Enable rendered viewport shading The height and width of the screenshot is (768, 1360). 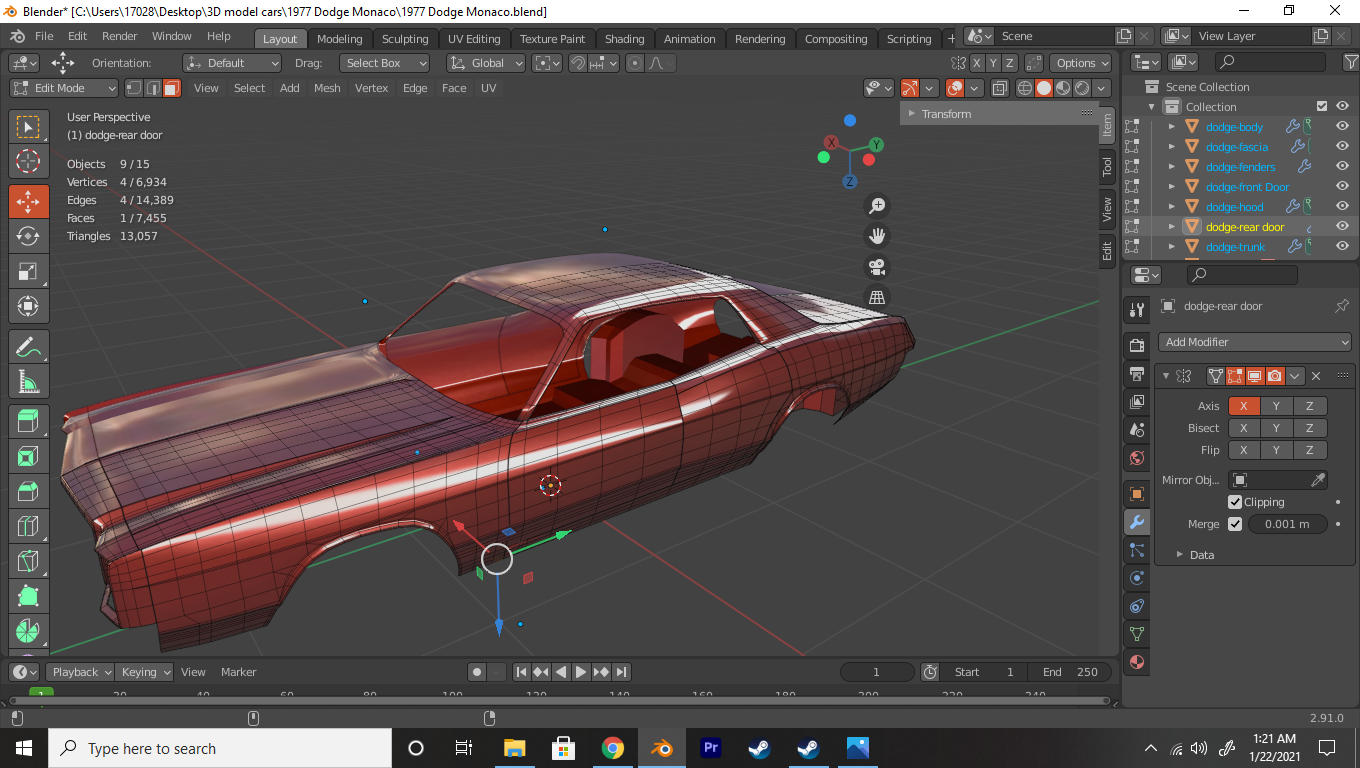(x=1082, y=88)
